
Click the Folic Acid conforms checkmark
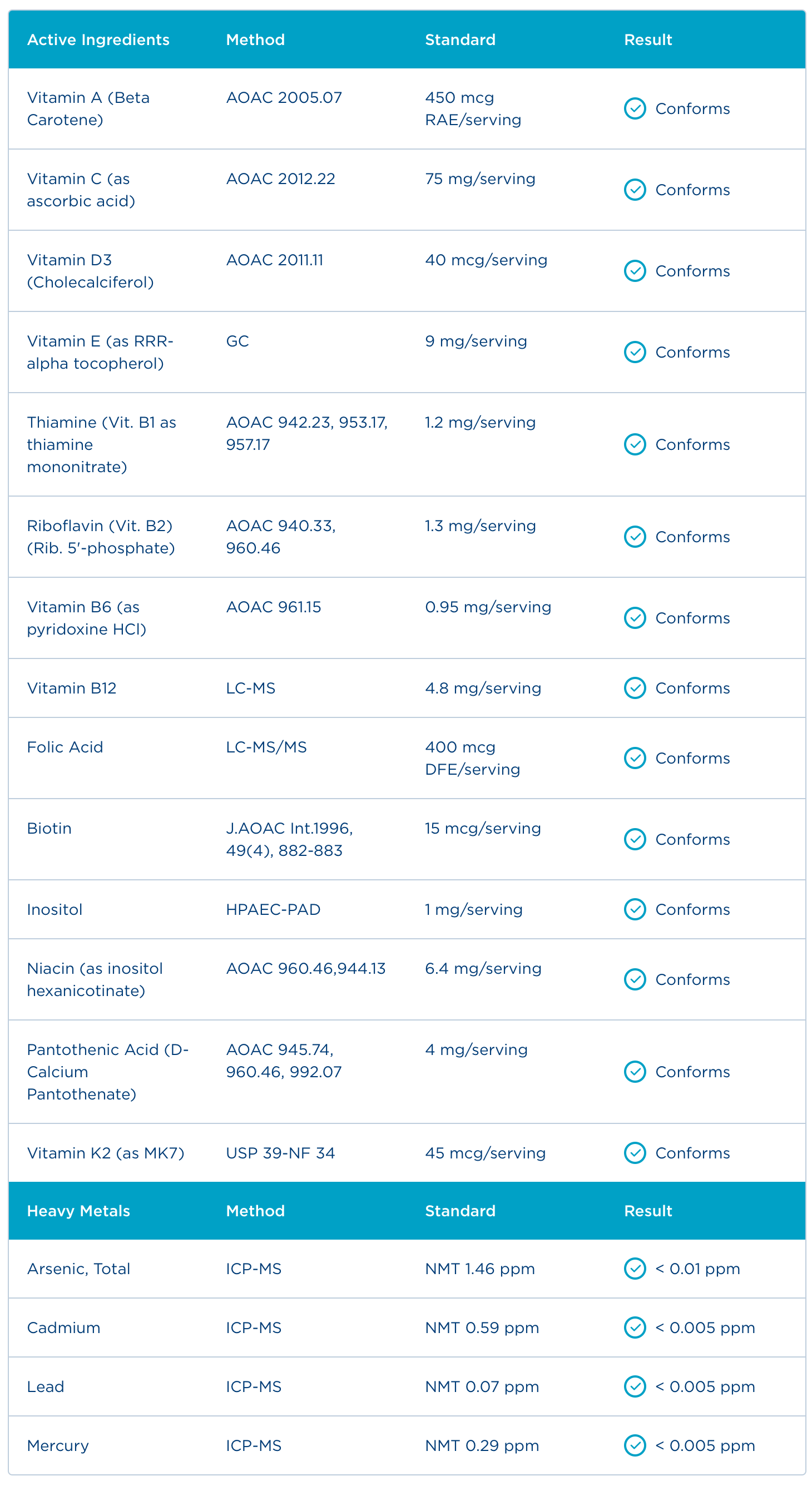coord(635,757)
